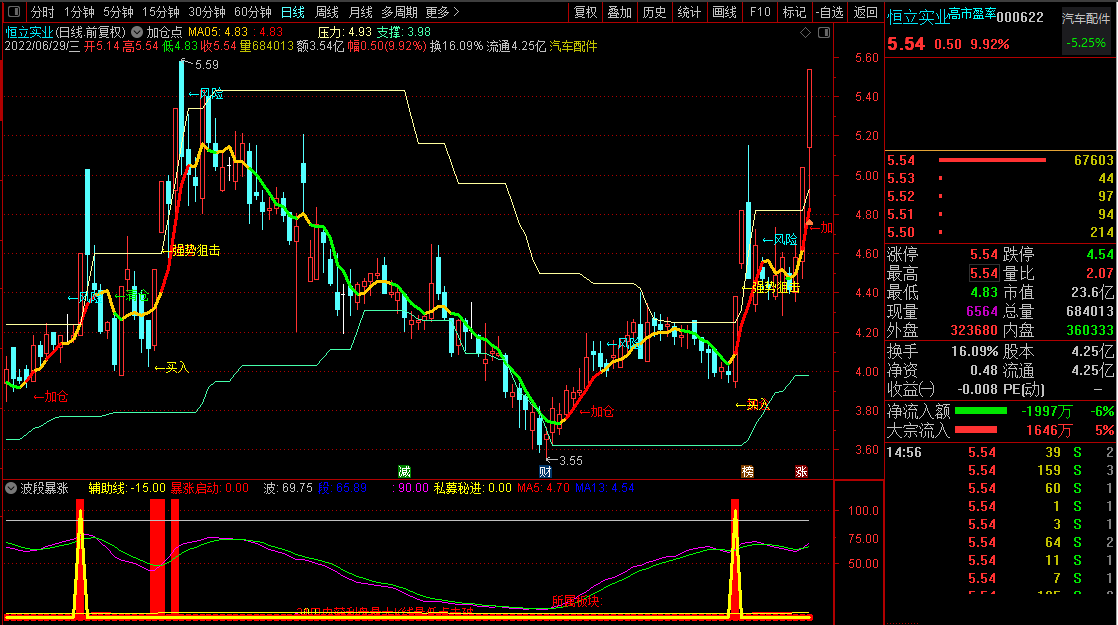Select the sell price 5.53 row
The image size is (1118, 625).
(1000, 178)
